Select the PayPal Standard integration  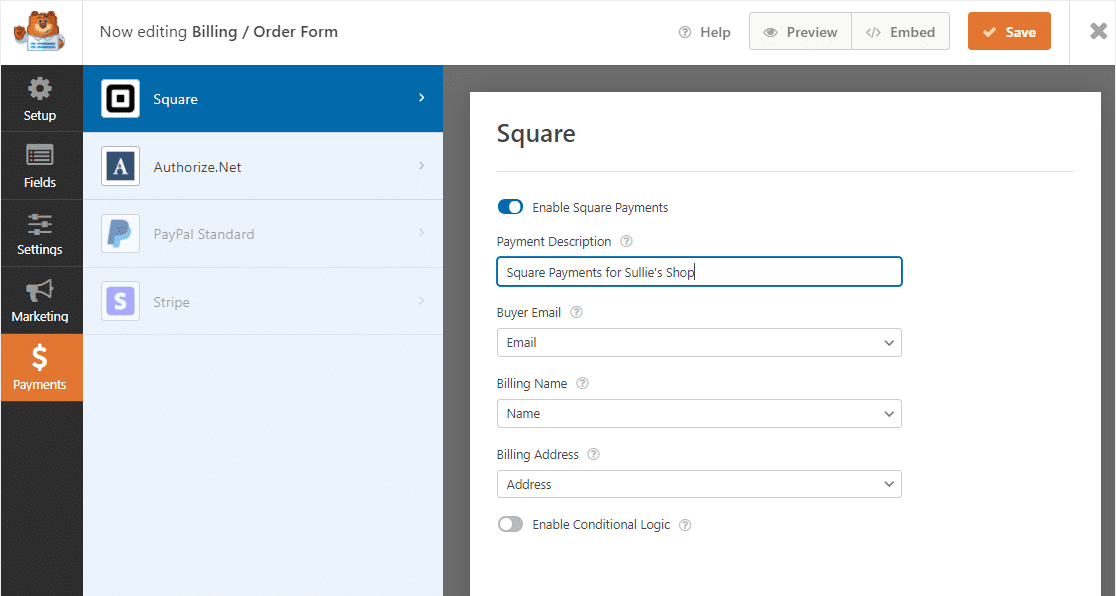262,233
